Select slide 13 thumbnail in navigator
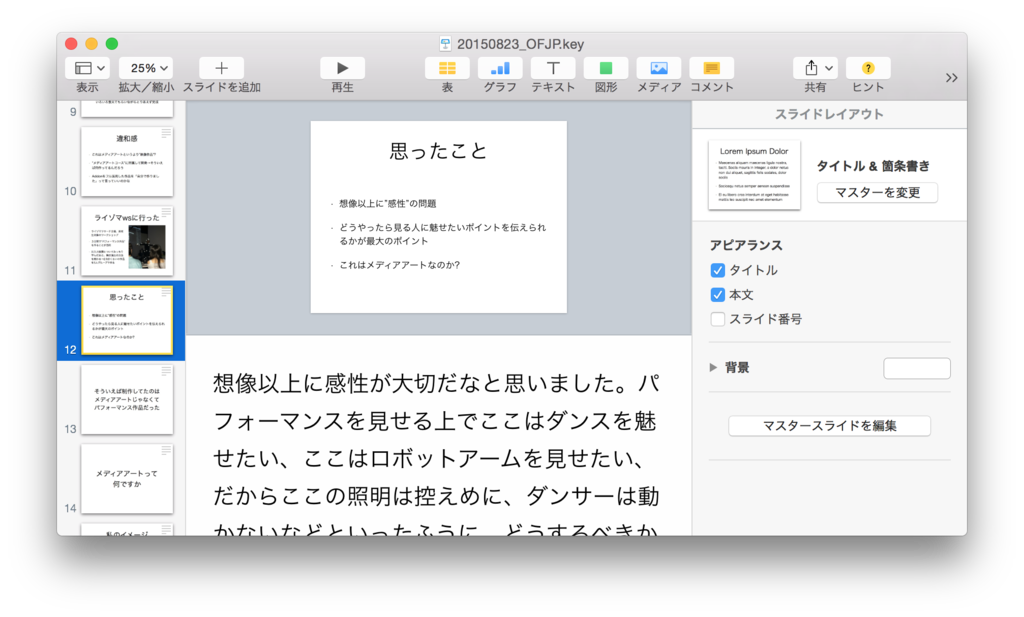Viewport: 1024px width, 617px height. 127,400
